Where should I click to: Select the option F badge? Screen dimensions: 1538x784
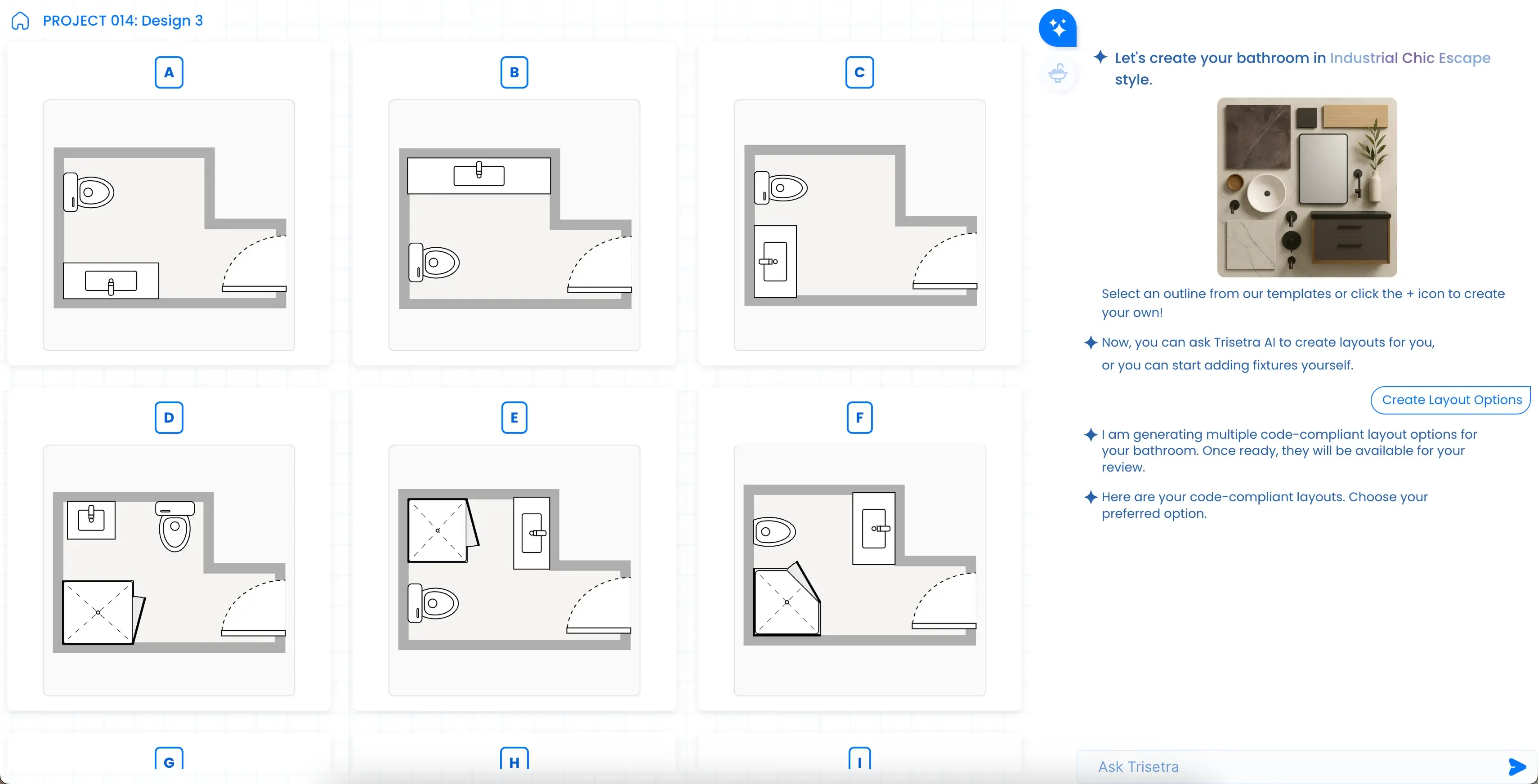tap(859, 417)
